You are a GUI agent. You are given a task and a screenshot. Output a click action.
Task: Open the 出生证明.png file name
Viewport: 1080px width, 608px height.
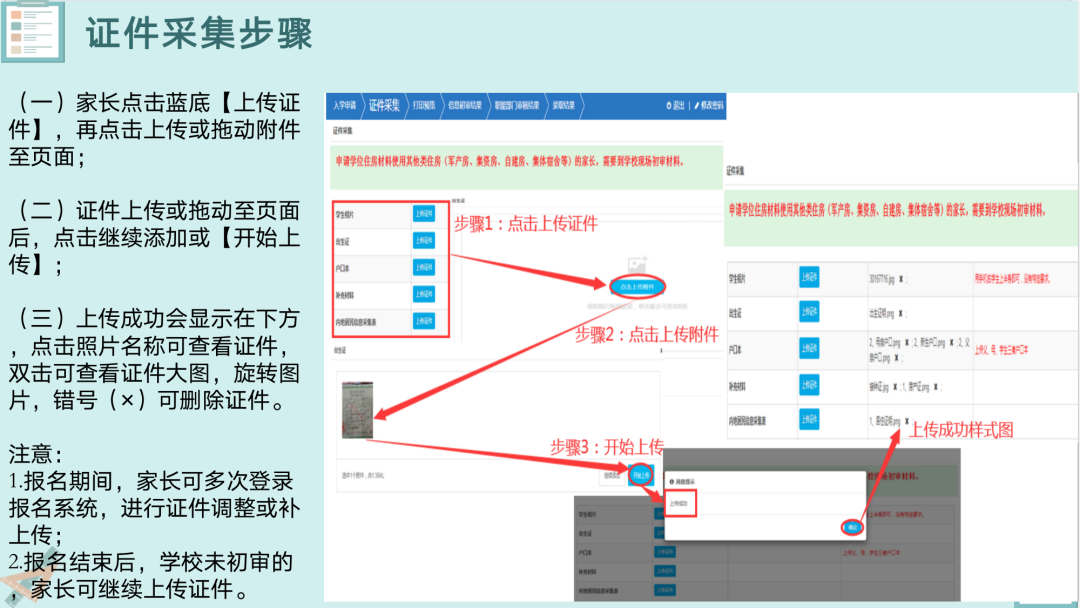pos(881,313)
